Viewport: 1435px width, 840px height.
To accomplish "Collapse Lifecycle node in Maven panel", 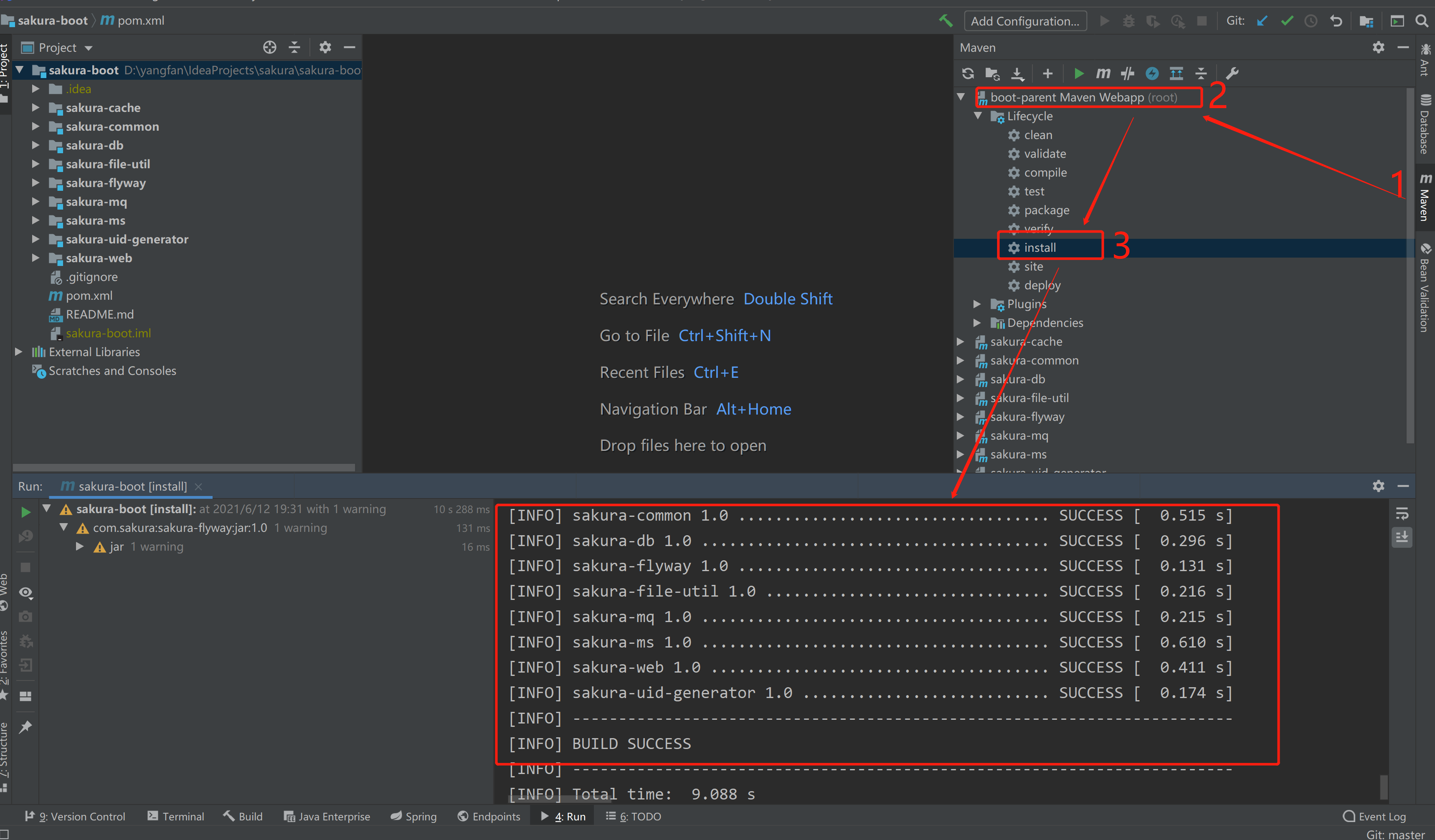I will pyautogui.click(x=978, y=116).
